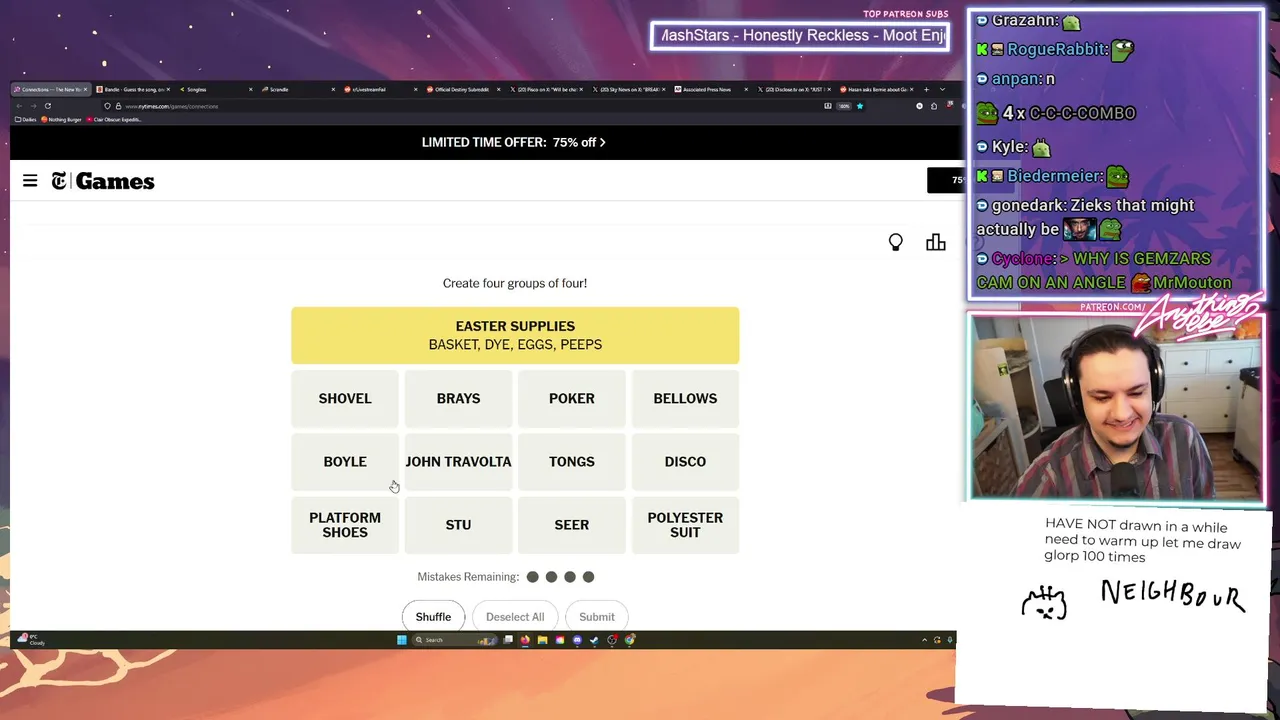1280x720 pixels.
Task: Select the DISCO tile
Action: [x=685, y=461]
